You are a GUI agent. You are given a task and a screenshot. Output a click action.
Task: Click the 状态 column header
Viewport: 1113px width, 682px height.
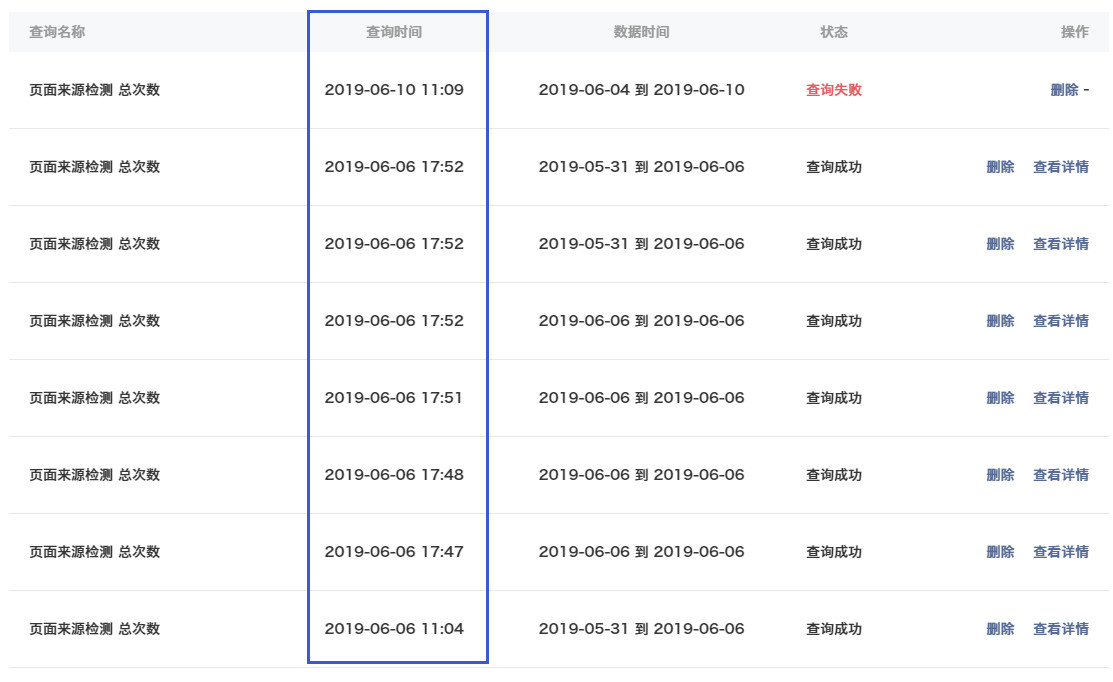[834, 32]
